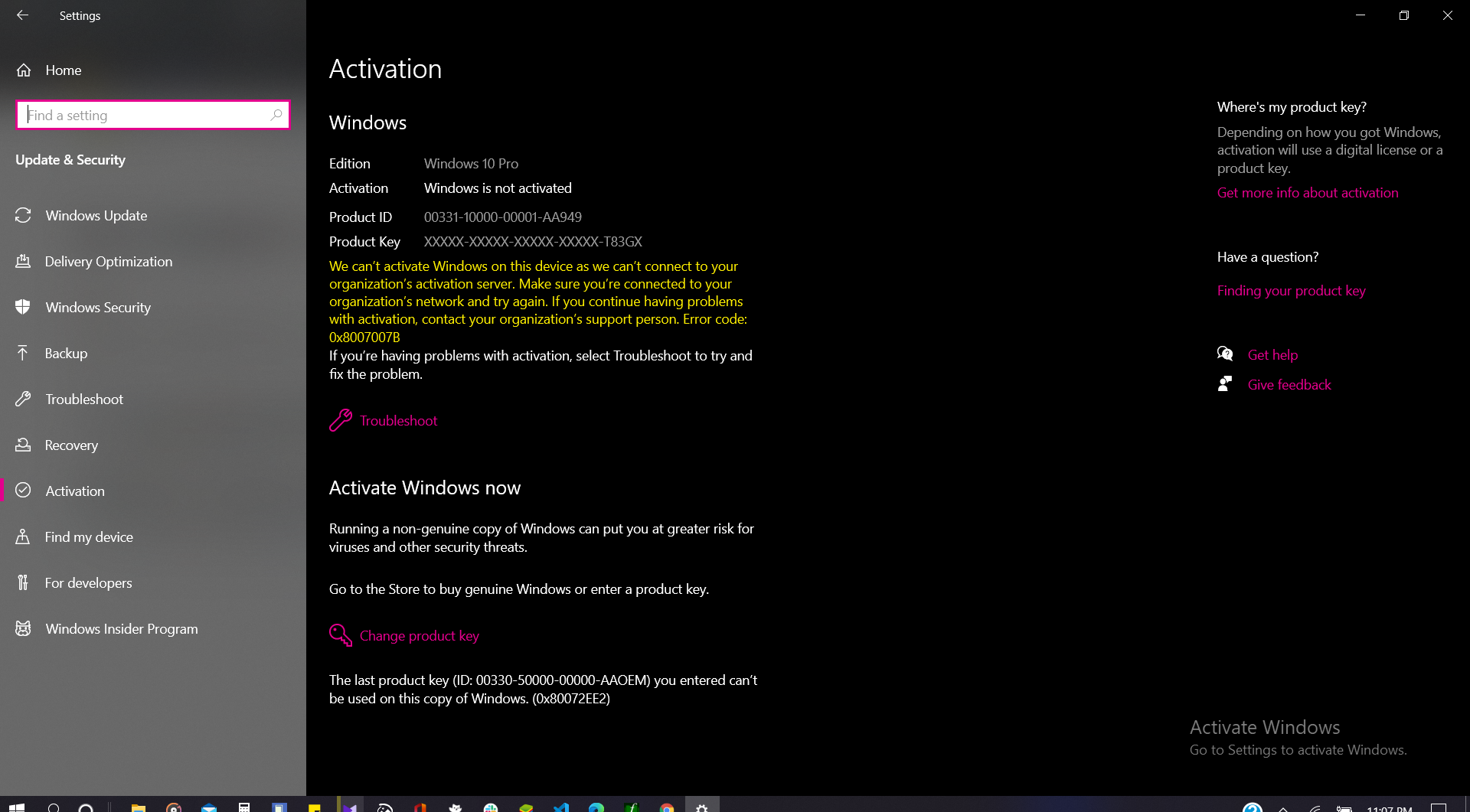The image size is (1470, 812).
Task: Click the Where's my product key? heading
Action: click(x=1292, y=107)
